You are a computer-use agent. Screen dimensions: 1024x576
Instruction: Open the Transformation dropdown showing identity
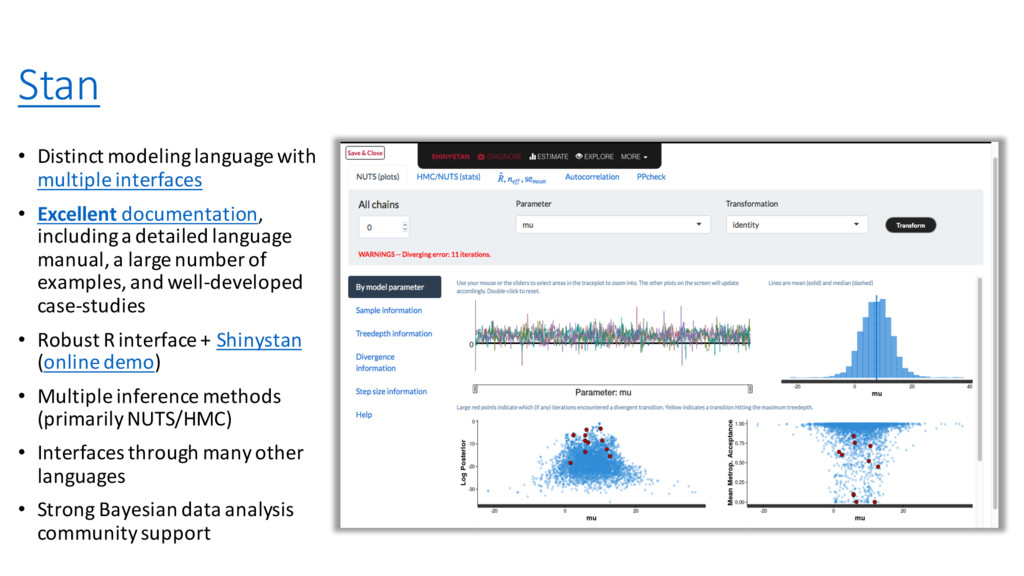click(x=796, y=225)
